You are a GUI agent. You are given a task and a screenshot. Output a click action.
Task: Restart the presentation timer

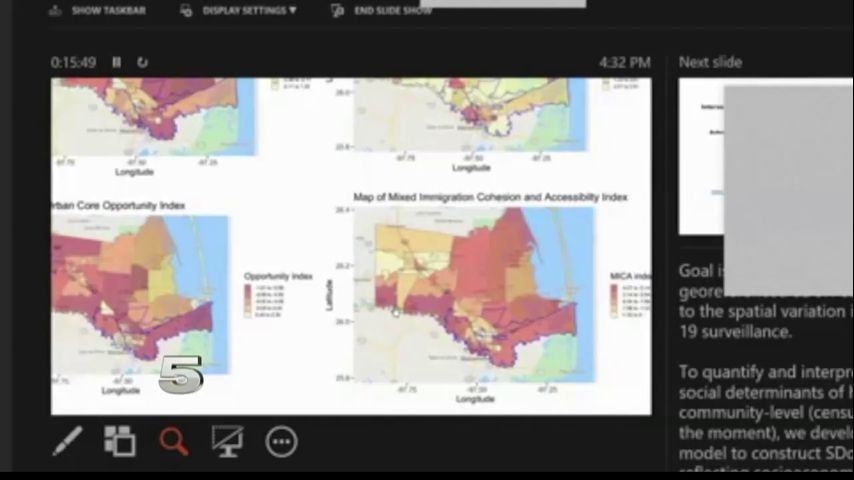click(x=142, y=62)
